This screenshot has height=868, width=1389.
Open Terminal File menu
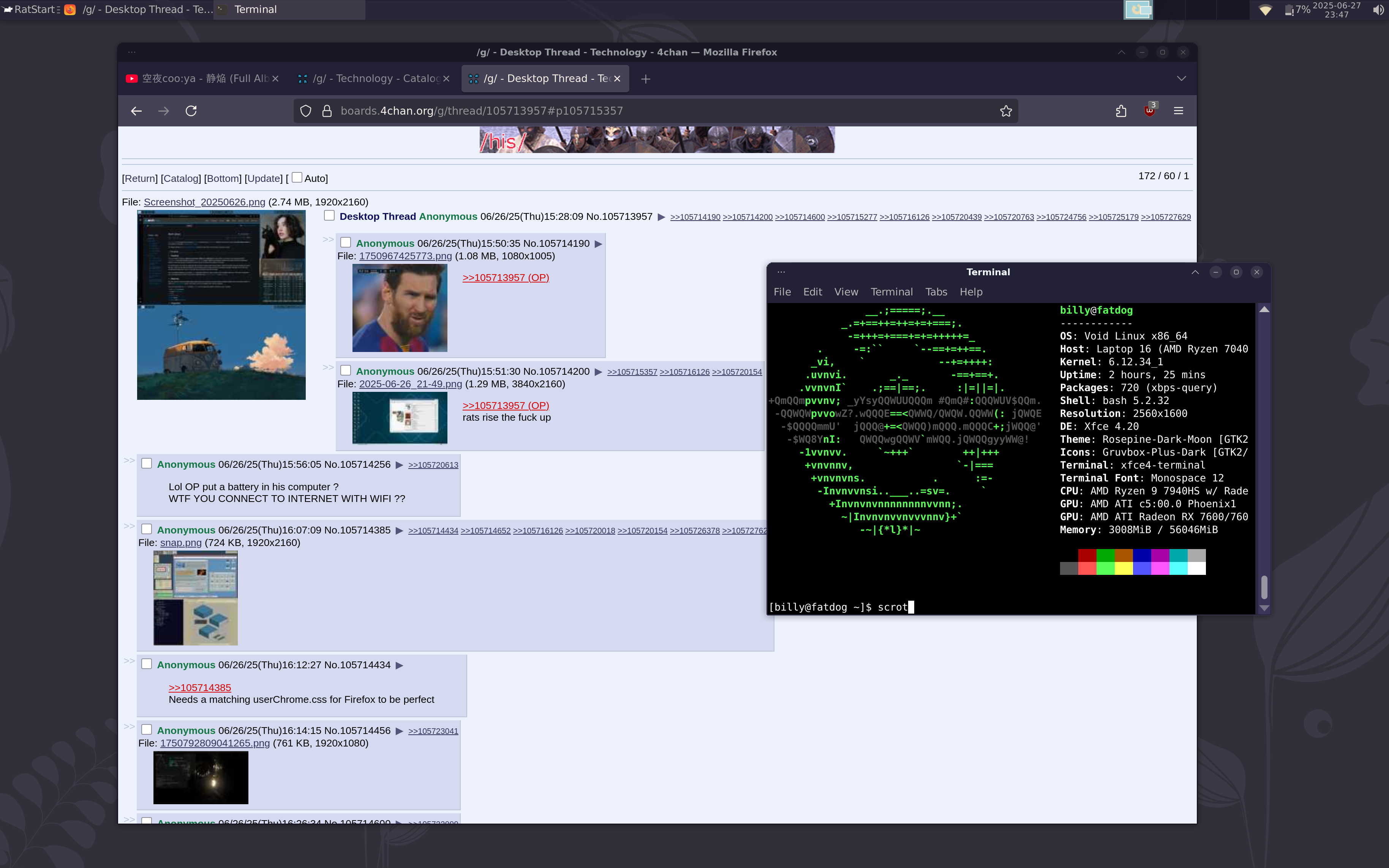[x=782, y=292]
